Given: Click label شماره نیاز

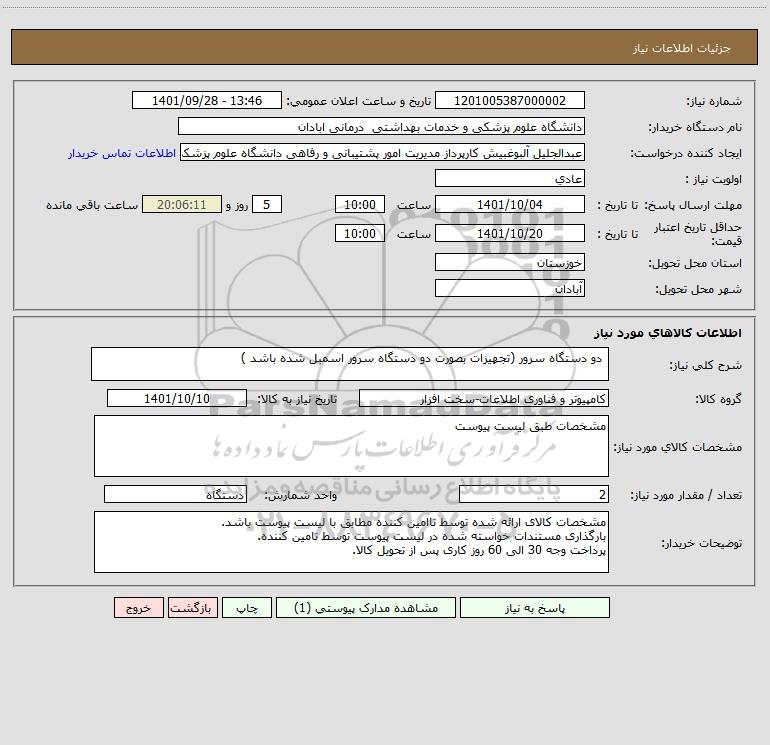Looking at the screenshot, I should [714, 102].
